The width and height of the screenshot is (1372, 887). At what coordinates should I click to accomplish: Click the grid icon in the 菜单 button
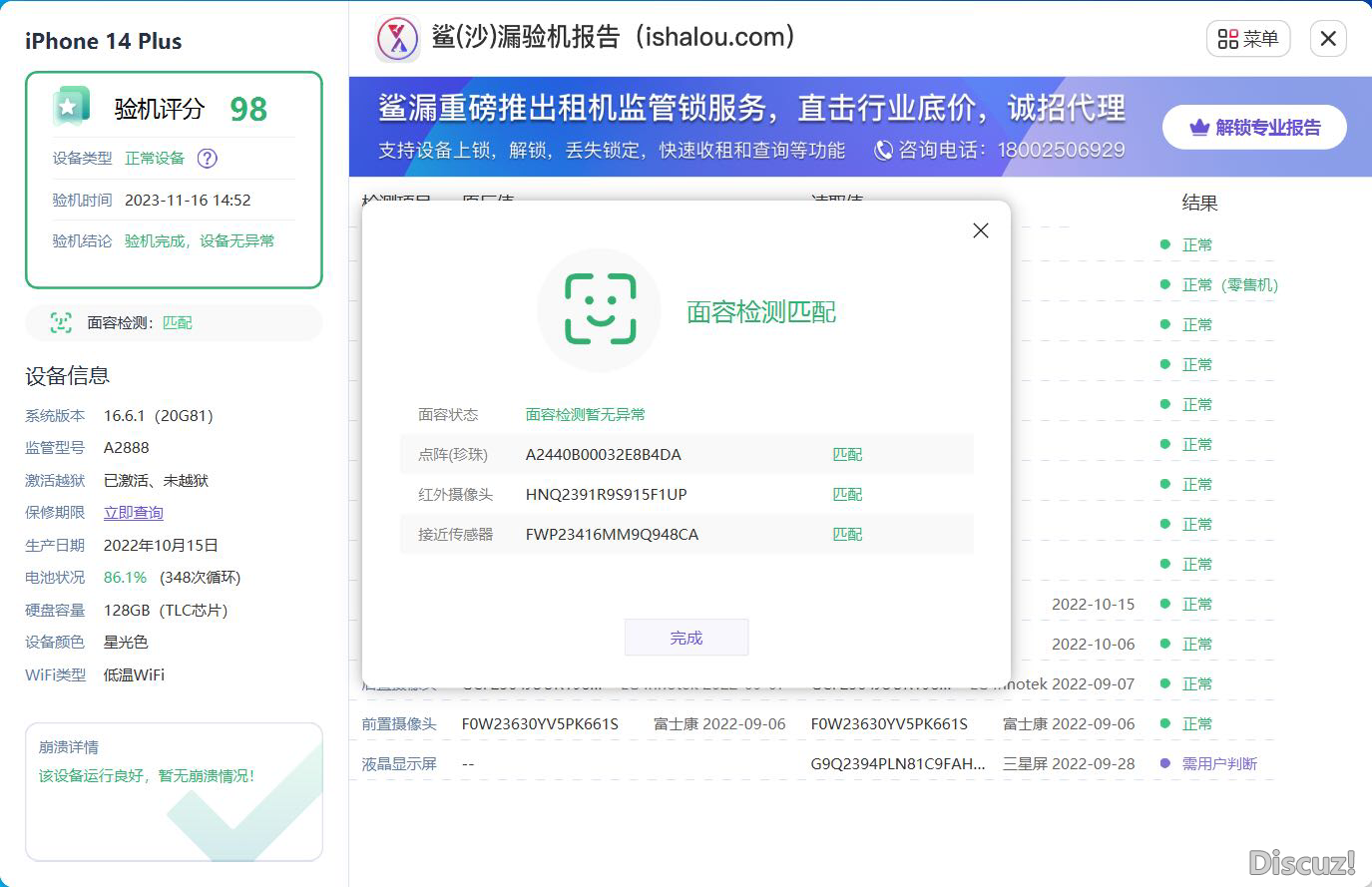click(1228, 39)
